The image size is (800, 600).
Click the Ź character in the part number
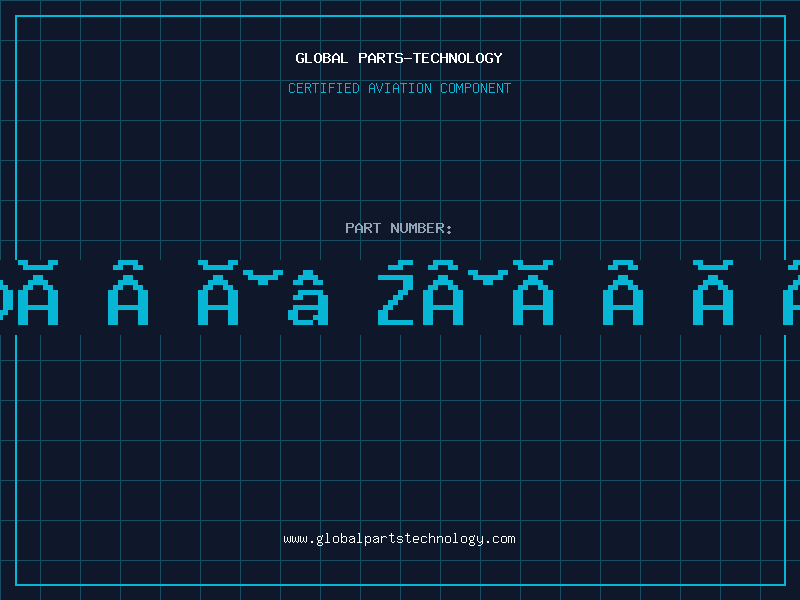tap(395, 293)
